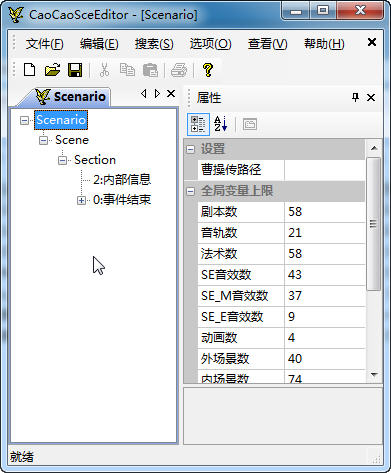391x473 pixels.
Task: Click the 就绪 status bar text
Action: (x=22, y=457)
